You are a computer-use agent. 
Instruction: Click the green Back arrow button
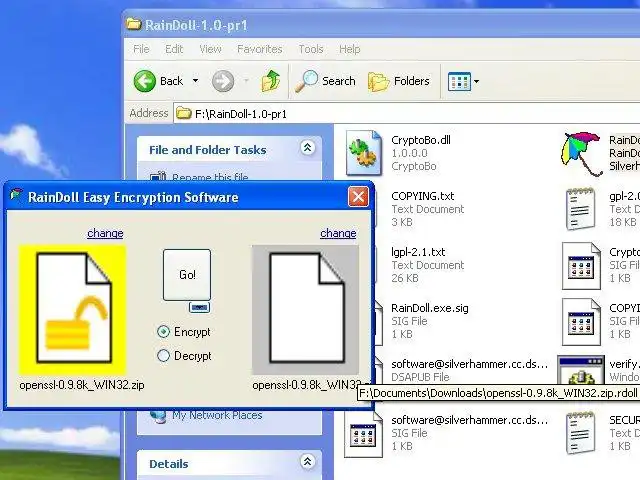(145, 81)
